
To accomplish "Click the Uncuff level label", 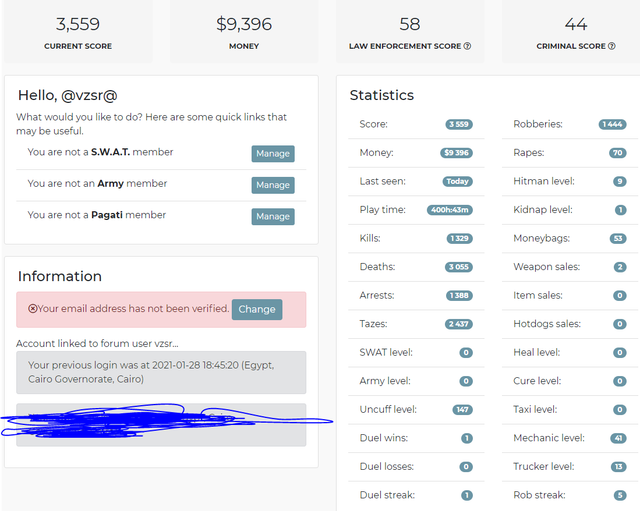I will click(388, 409).
